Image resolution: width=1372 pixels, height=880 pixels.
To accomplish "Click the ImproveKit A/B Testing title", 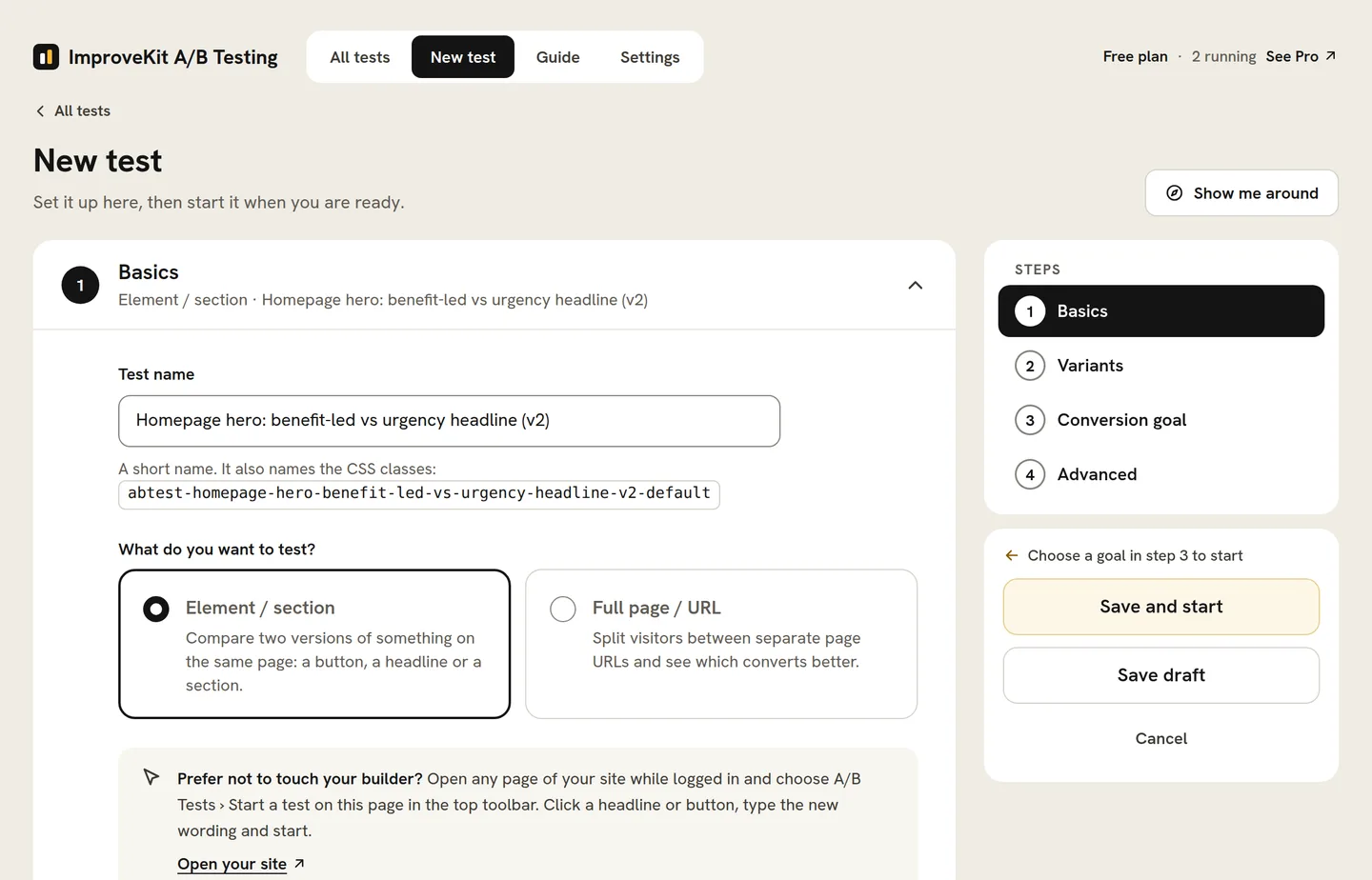I will pyautogui.click(x=173, y=57).
